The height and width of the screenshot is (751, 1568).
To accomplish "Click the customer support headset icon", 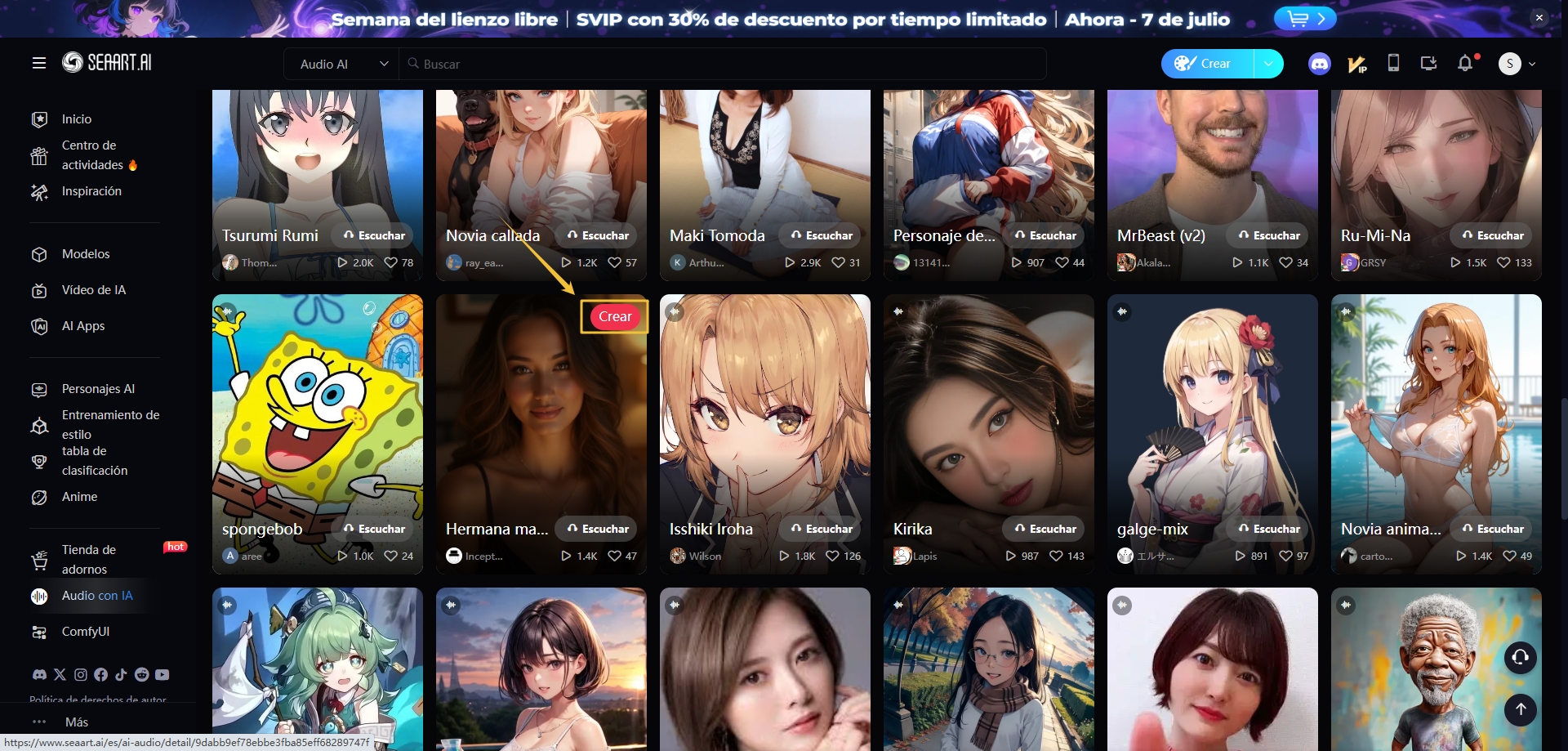I will [x=1520, y=658].
